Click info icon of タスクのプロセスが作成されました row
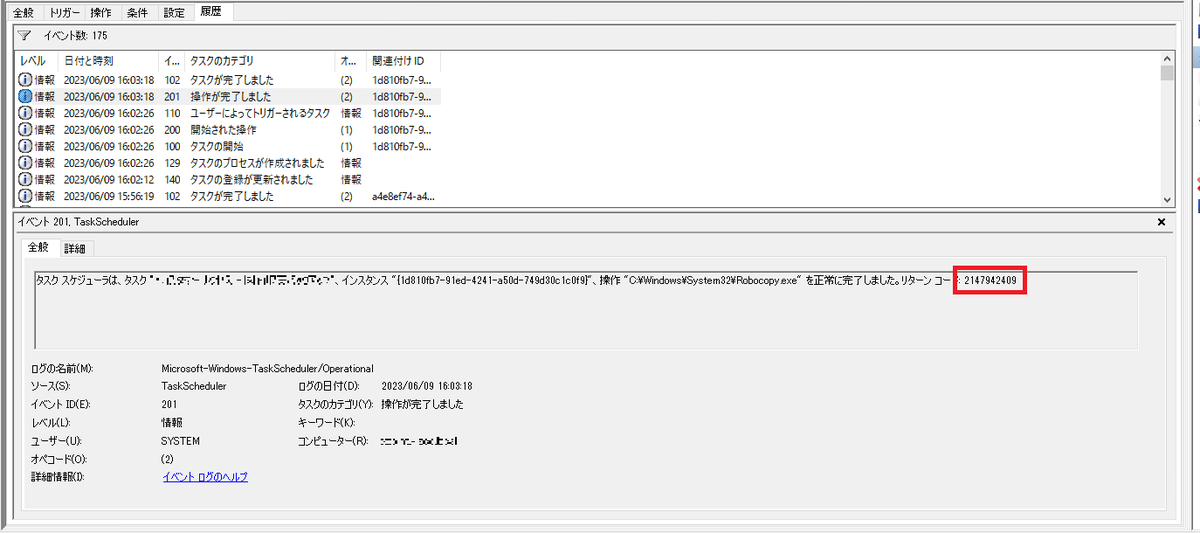Viewport: 1200px width, 533px height. click(x=25, y=163)
